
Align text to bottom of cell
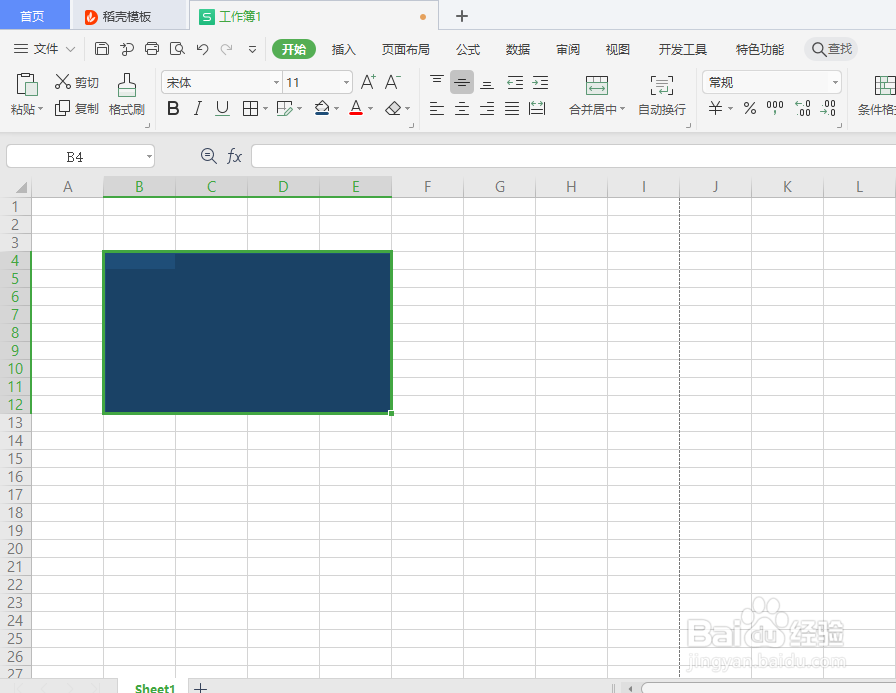[x=487, y=83]
